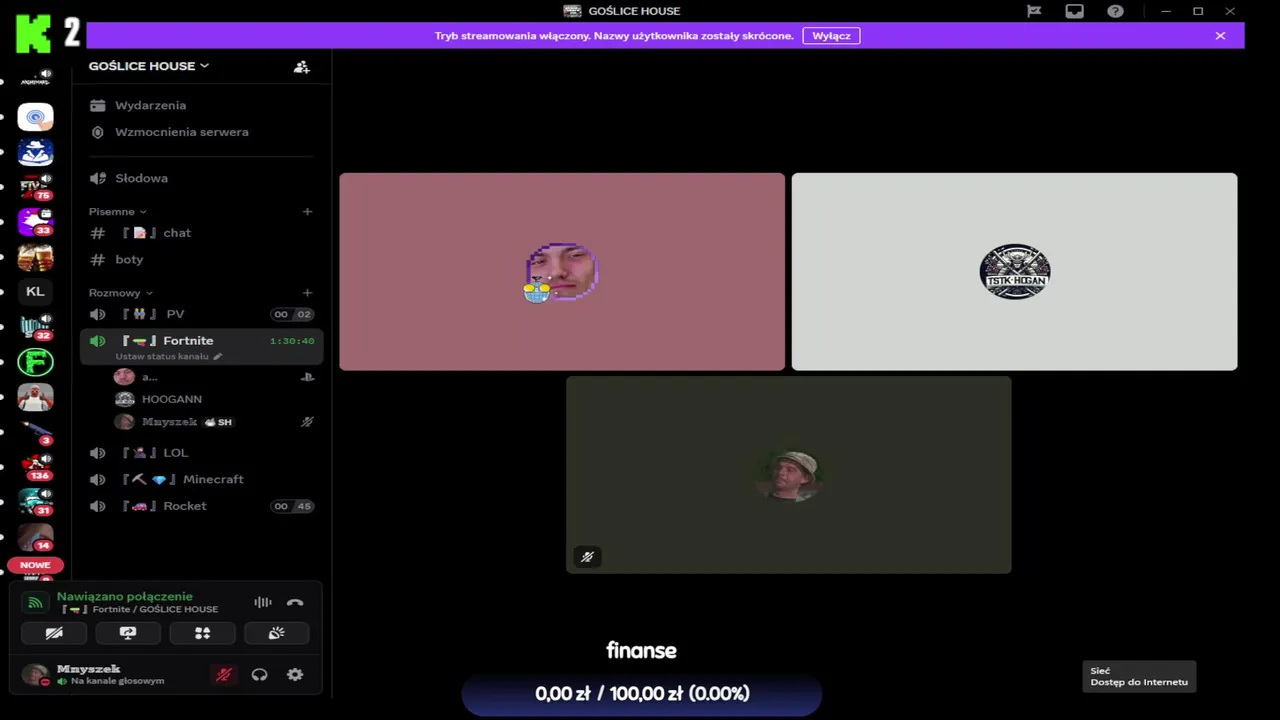Open the soundboard icon in the voice panel
The image size is (1280, 720).
pos(276,633)
